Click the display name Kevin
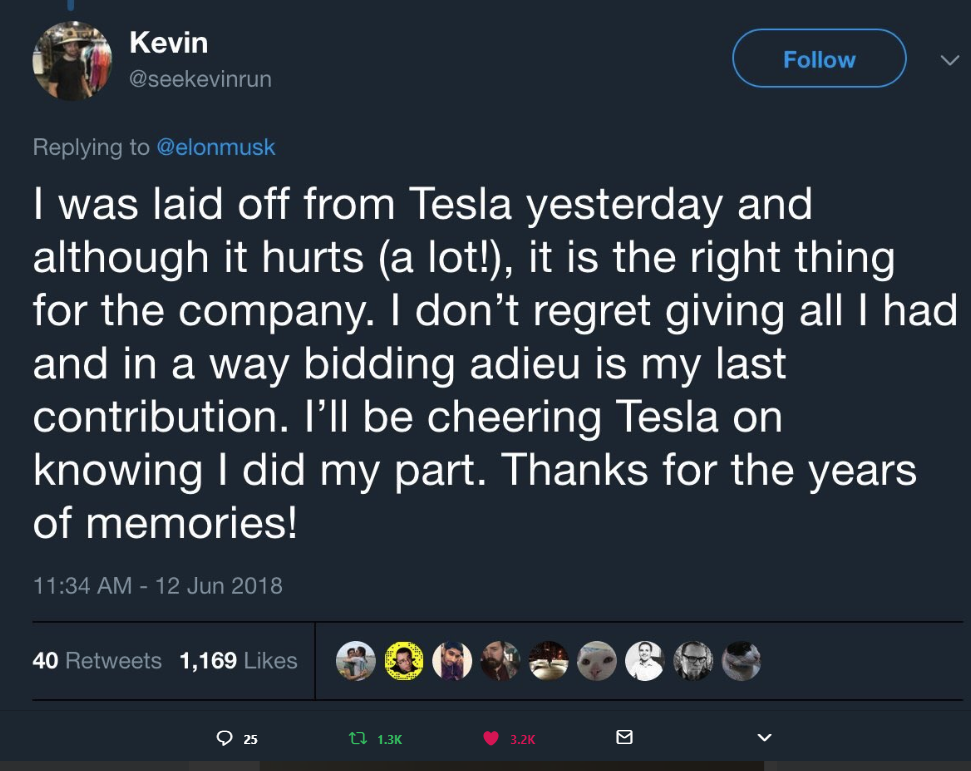971x771 pixels. pos(168,43)
